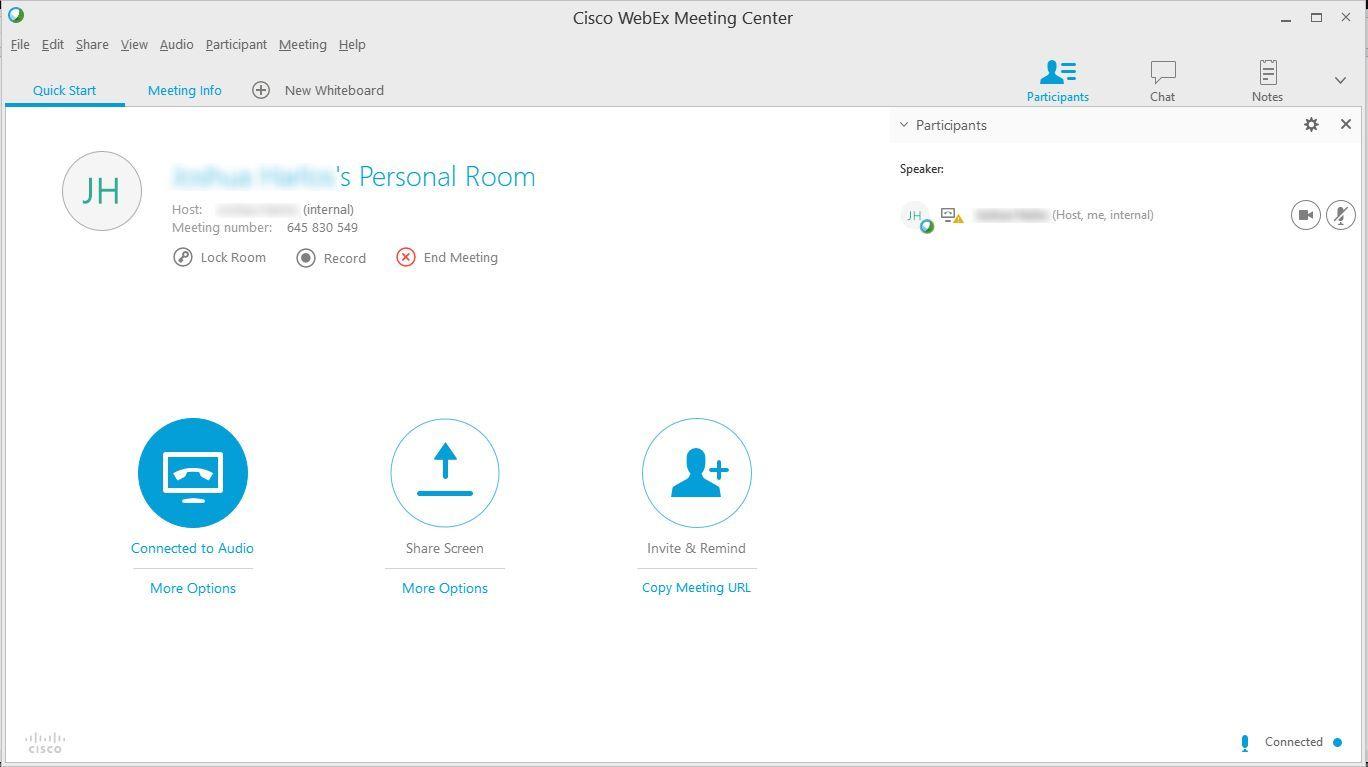1368x767 pixels.
Task: Click the JH avatar in participant list
Action: point(915,216)
